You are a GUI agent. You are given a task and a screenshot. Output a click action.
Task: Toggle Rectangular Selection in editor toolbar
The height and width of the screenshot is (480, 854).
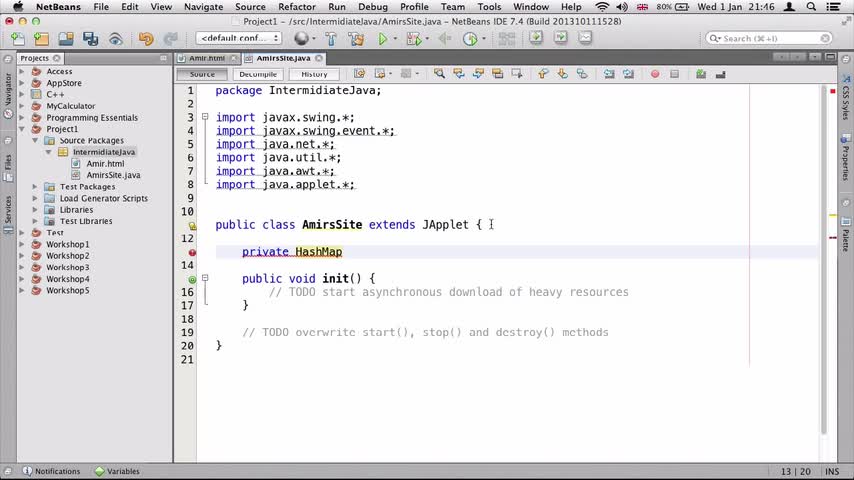coord(517,74)
